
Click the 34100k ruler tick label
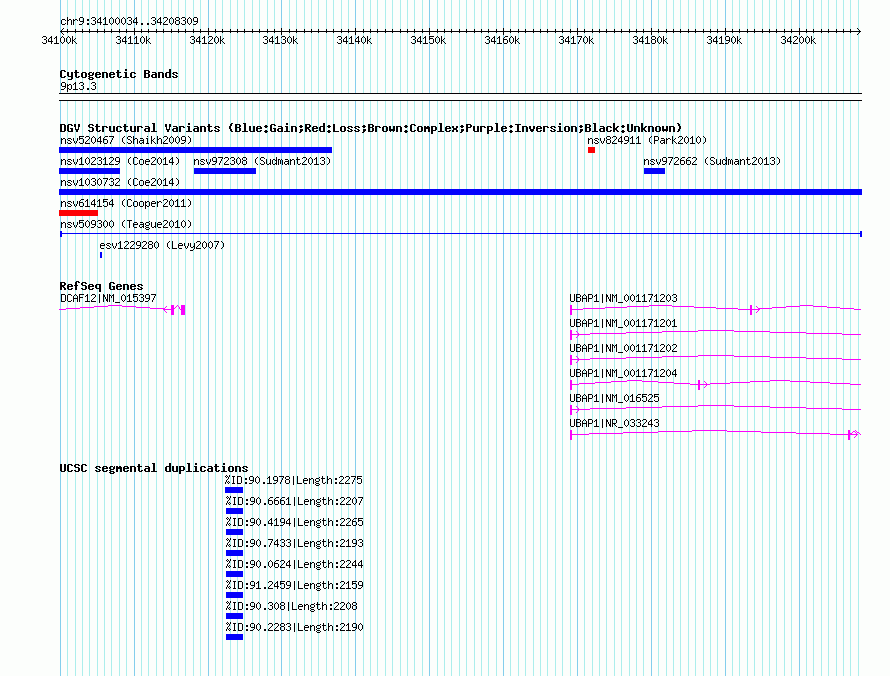point(59,40)
